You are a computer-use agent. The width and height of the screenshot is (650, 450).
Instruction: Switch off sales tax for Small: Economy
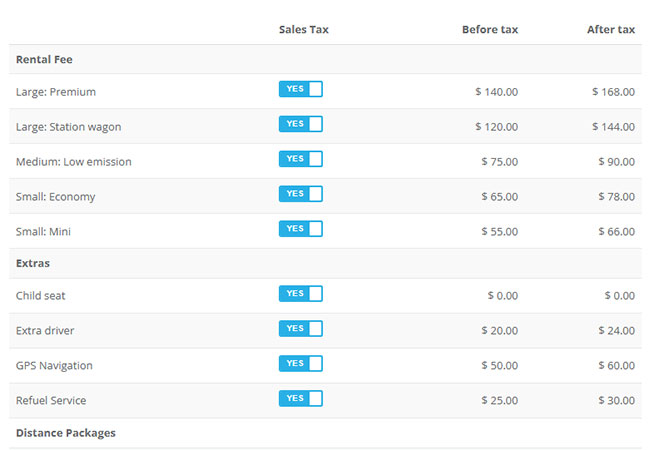(x=301, y=194)
